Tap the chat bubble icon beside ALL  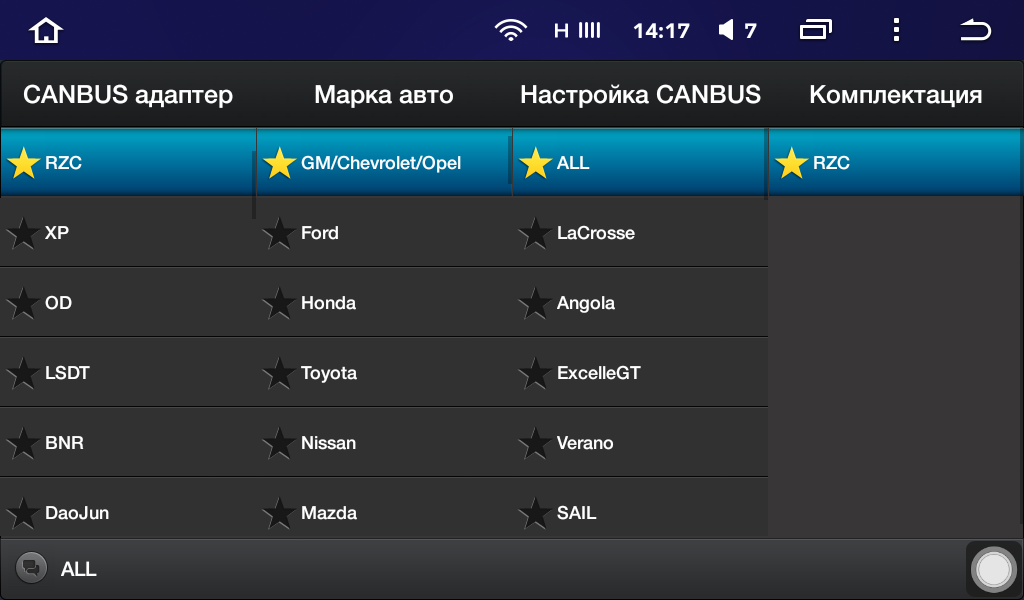31,568
